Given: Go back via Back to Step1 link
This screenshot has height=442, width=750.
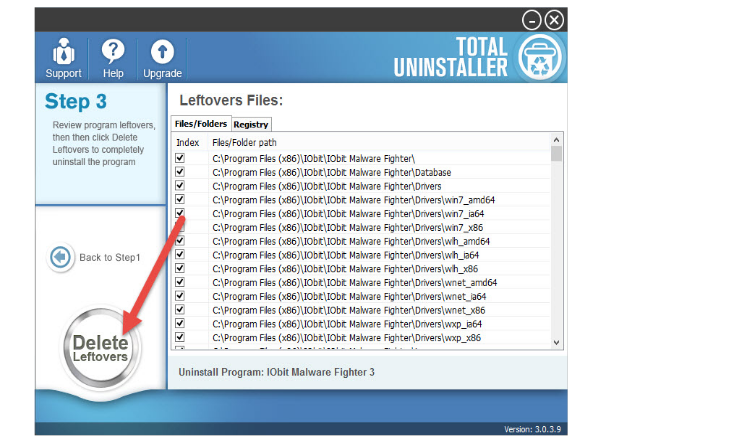Looking at the screenshot, I should pyautogui.click(x=110, y=257).
